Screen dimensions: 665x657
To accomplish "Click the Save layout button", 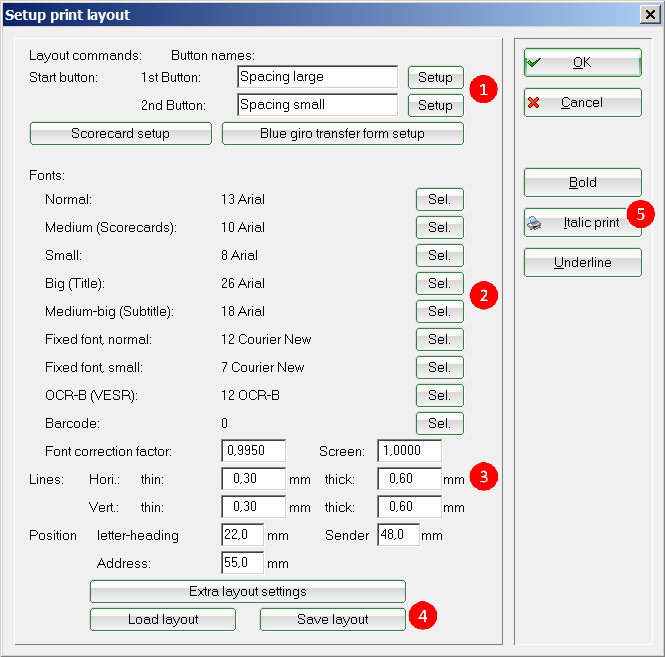I will [x=332, y=619].
